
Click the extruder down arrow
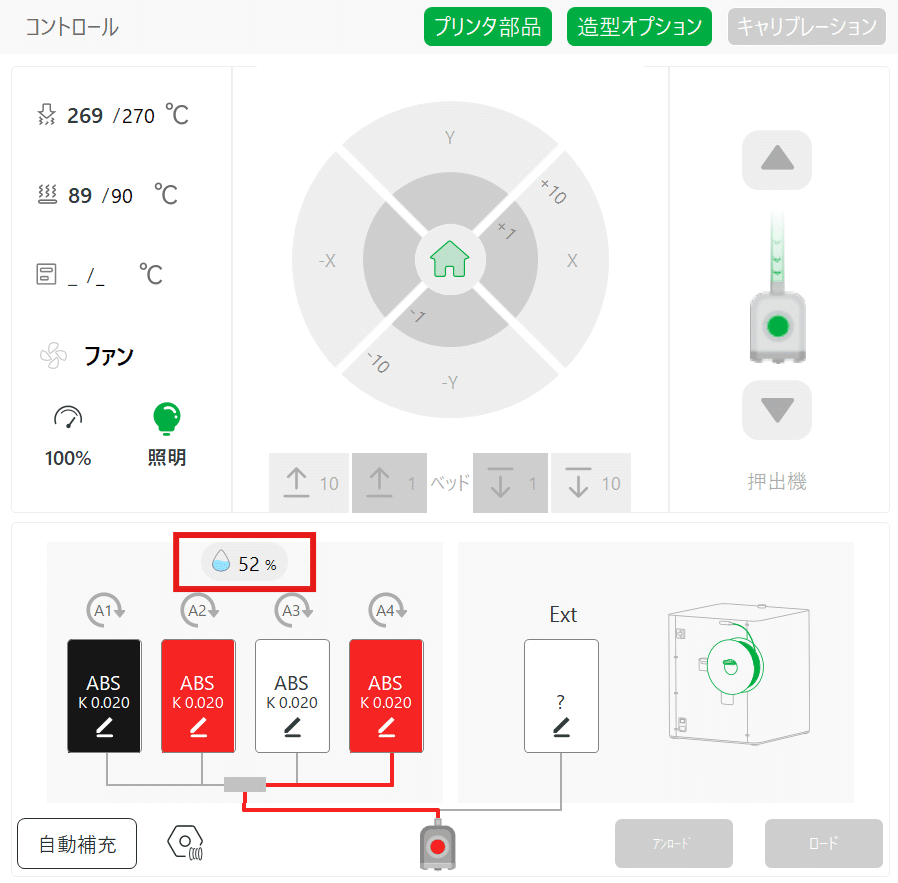[x=777, y=409]
